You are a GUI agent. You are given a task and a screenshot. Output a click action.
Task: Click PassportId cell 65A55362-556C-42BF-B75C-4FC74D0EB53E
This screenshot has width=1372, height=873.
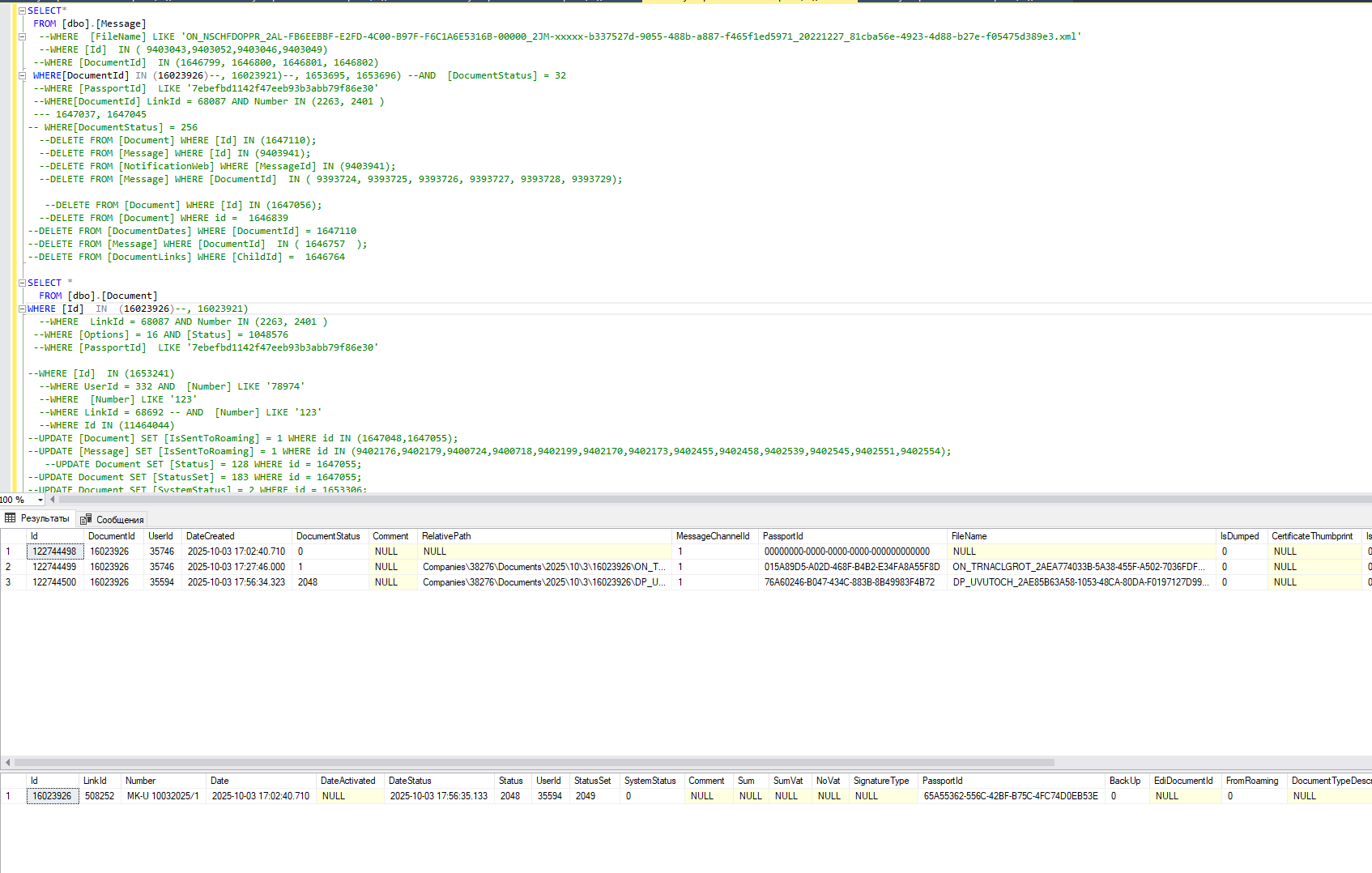(x=1012, y=796)
